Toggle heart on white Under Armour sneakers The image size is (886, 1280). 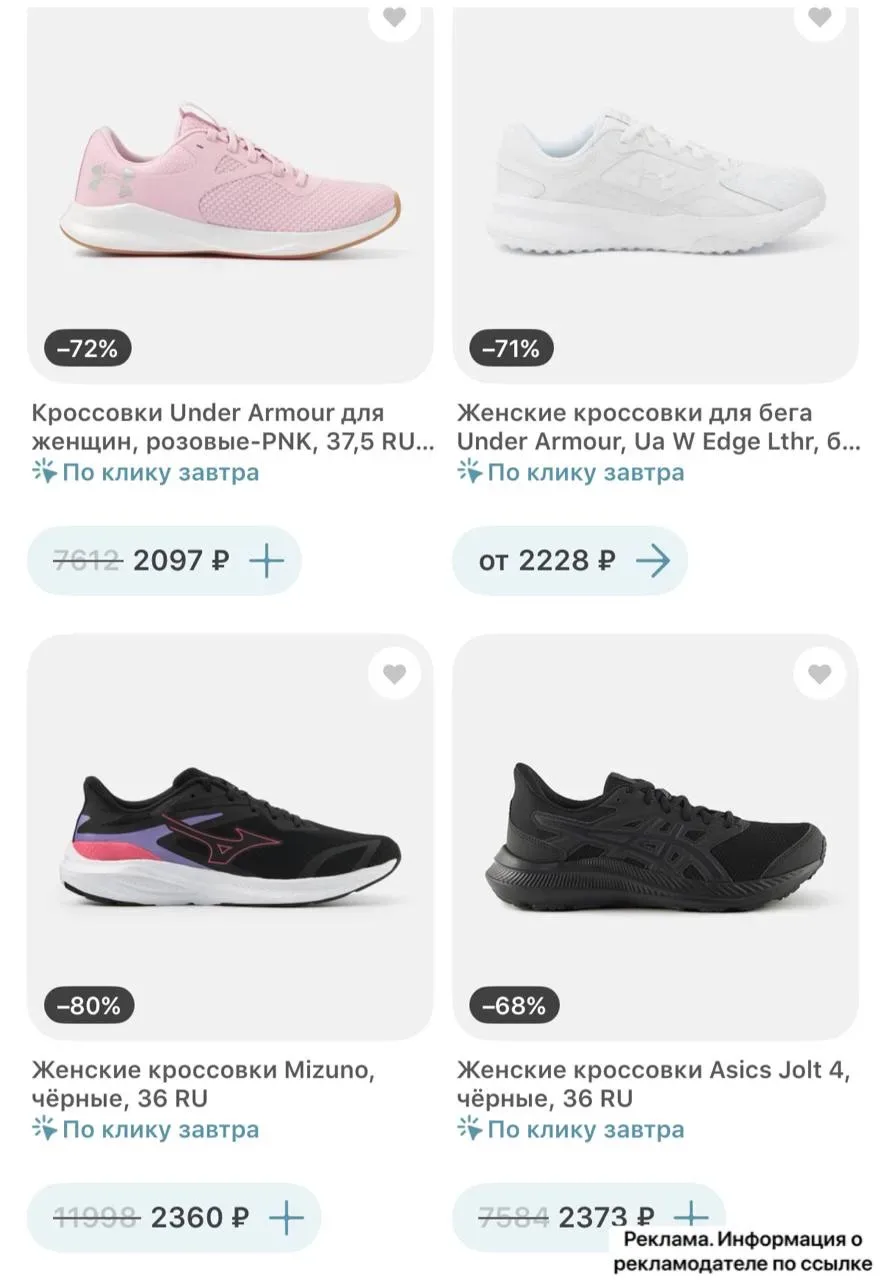pos(820,17)
